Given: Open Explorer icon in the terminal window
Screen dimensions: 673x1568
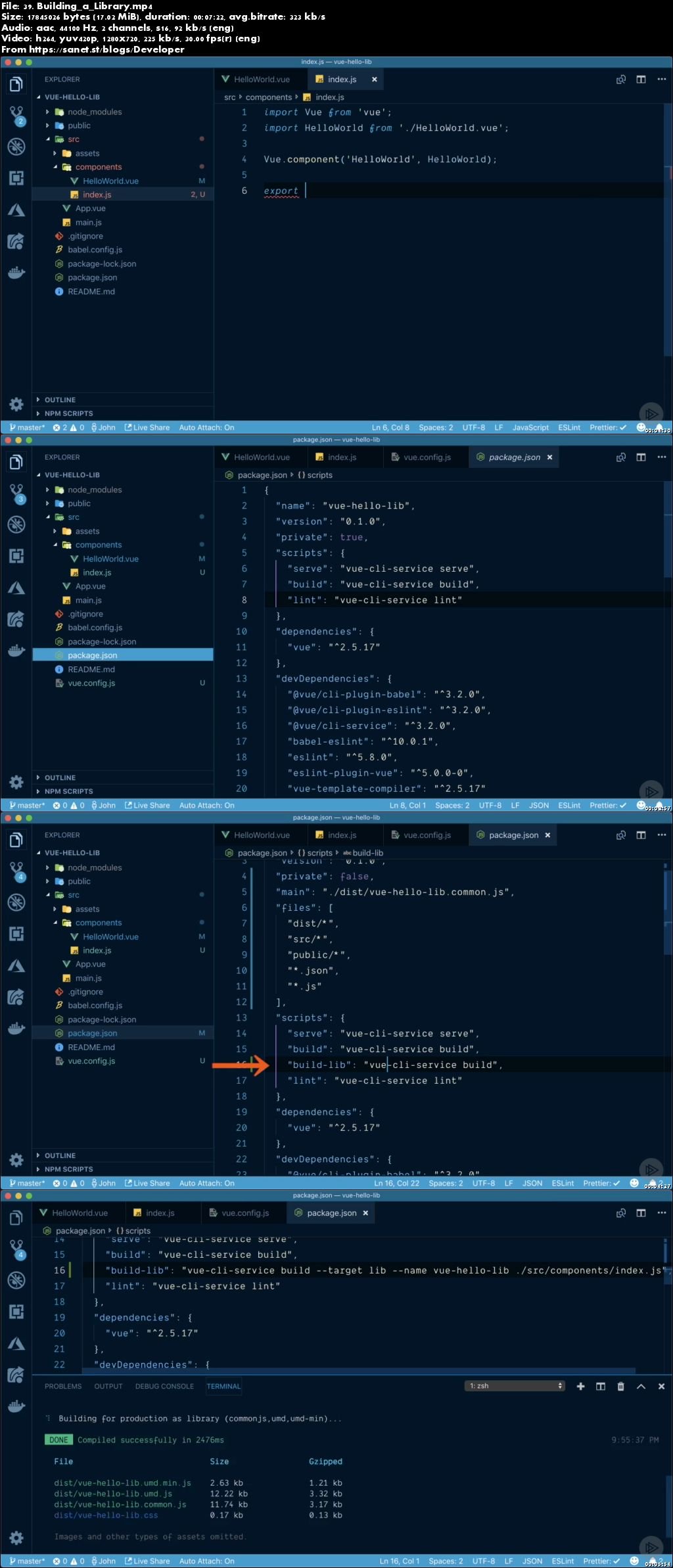Looking at the screenshot, I should click(16, 1218).
